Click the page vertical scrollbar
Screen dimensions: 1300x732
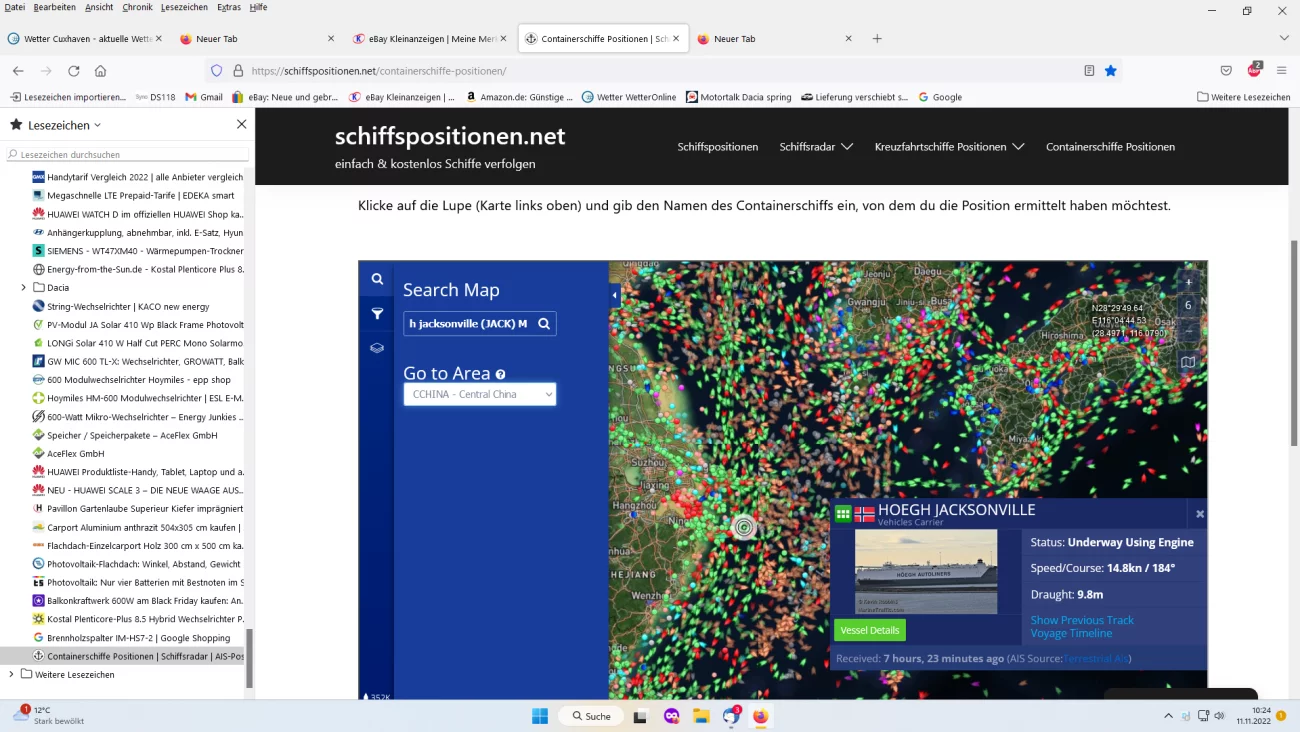click(1294, 343)
